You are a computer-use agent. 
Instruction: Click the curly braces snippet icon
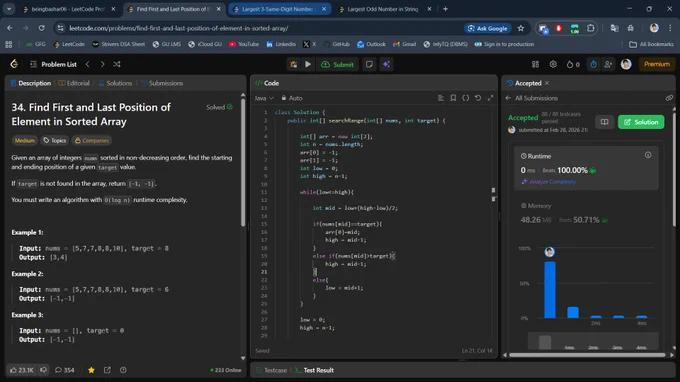[465, 98]
